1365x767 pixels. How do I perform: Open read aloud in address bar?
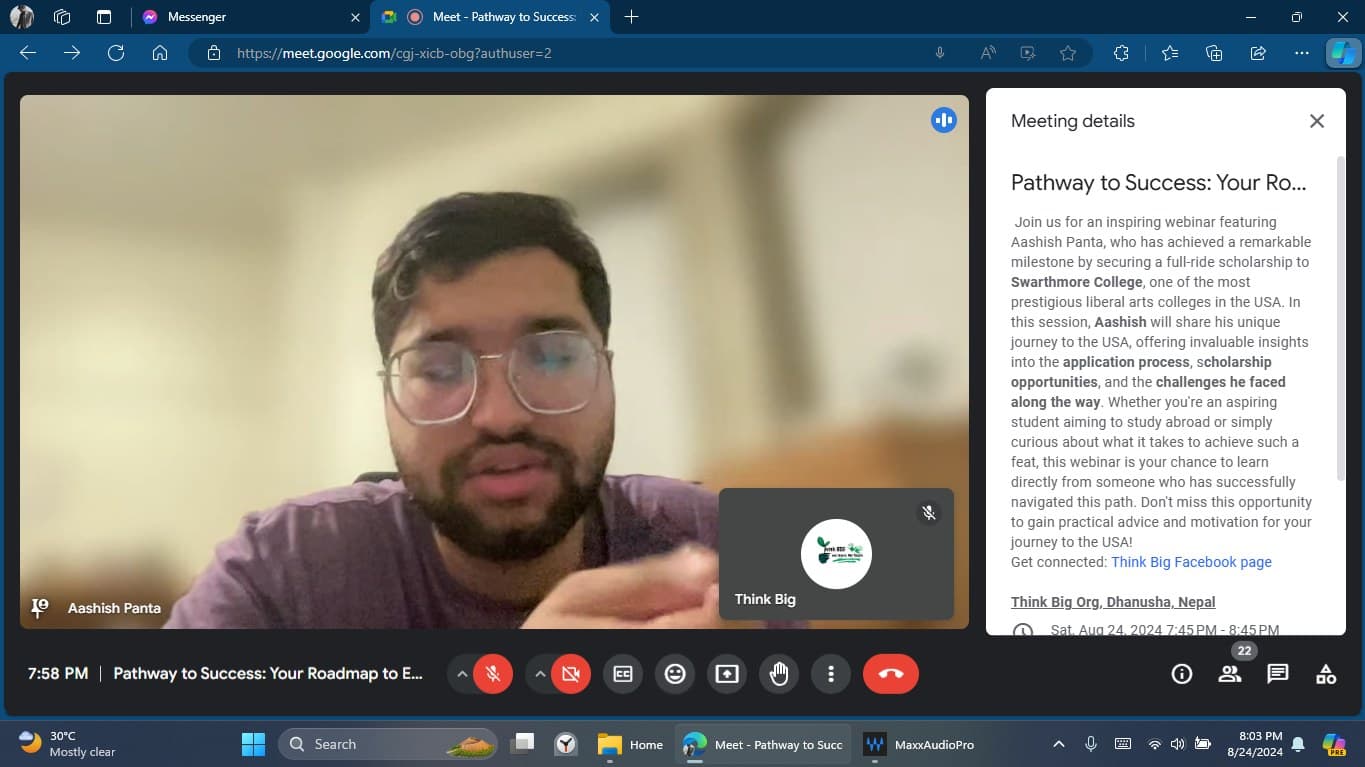click(988, 53)
